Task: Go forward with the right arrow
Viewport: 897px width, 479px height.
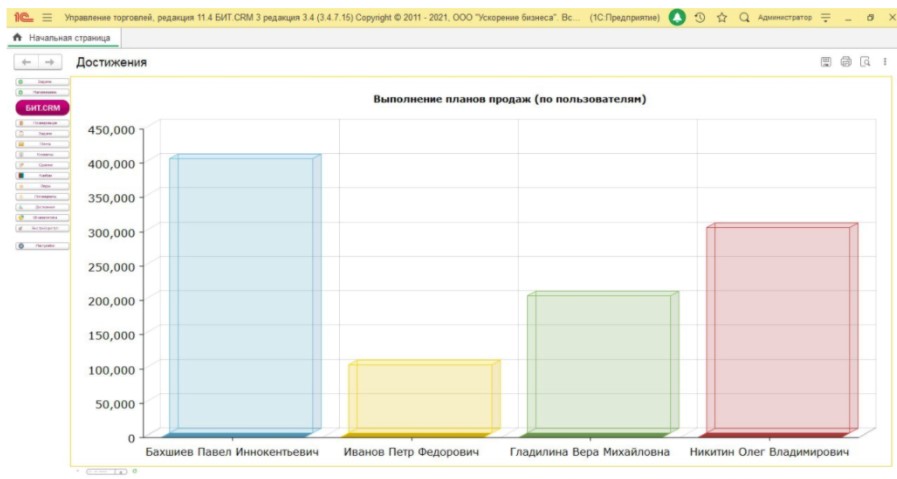Action: [x=49, y=63]
